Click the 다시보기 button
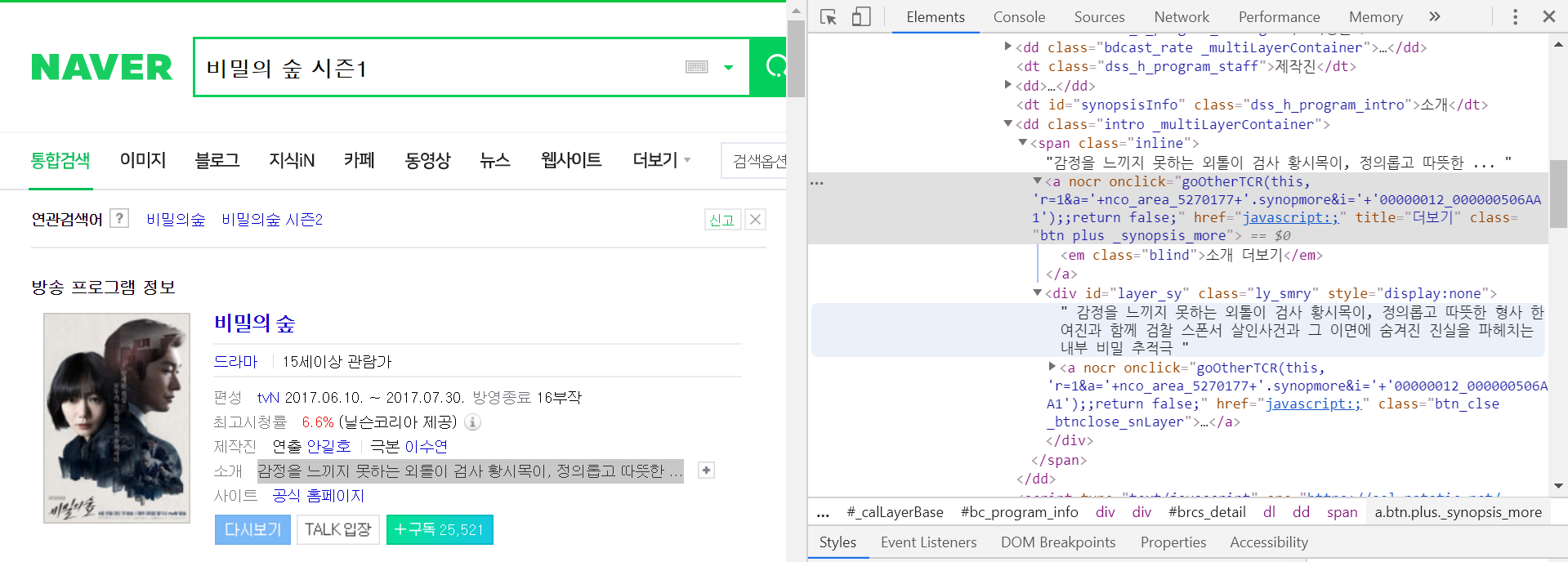This screenshot has height=562, width=1568. pos(252,529)
